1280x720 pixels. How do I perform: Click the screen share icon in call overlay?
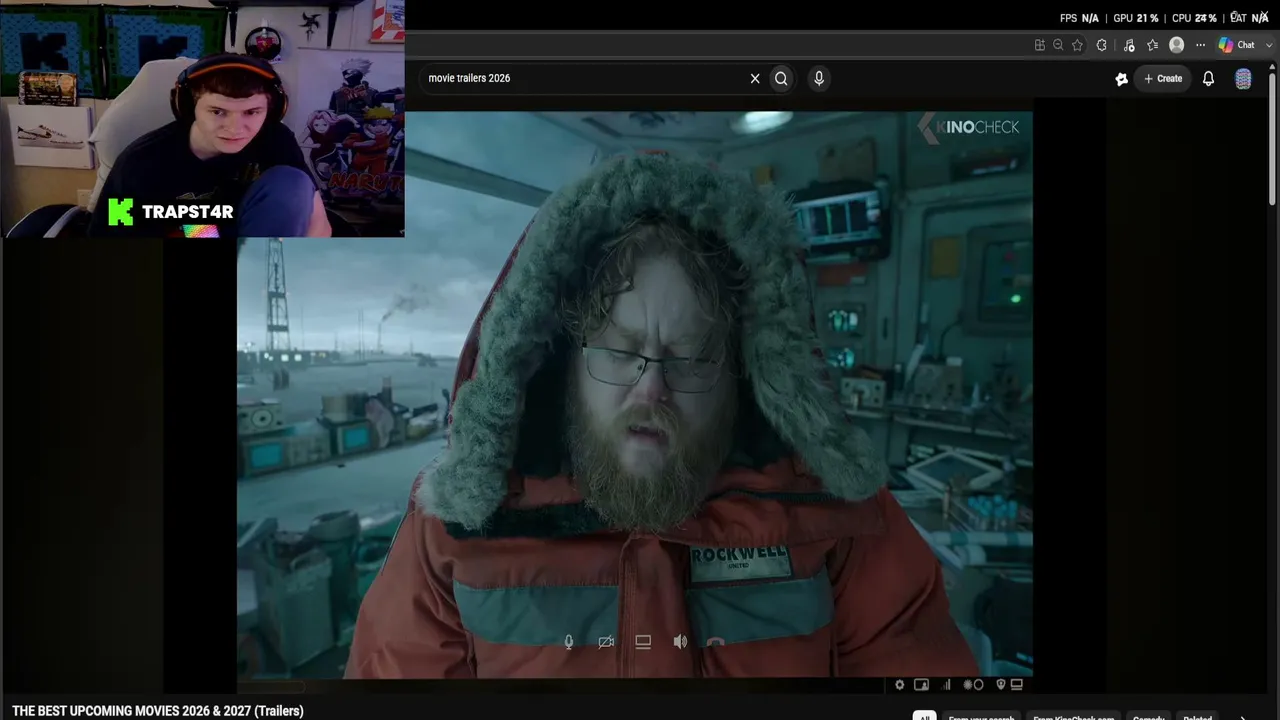643,642
